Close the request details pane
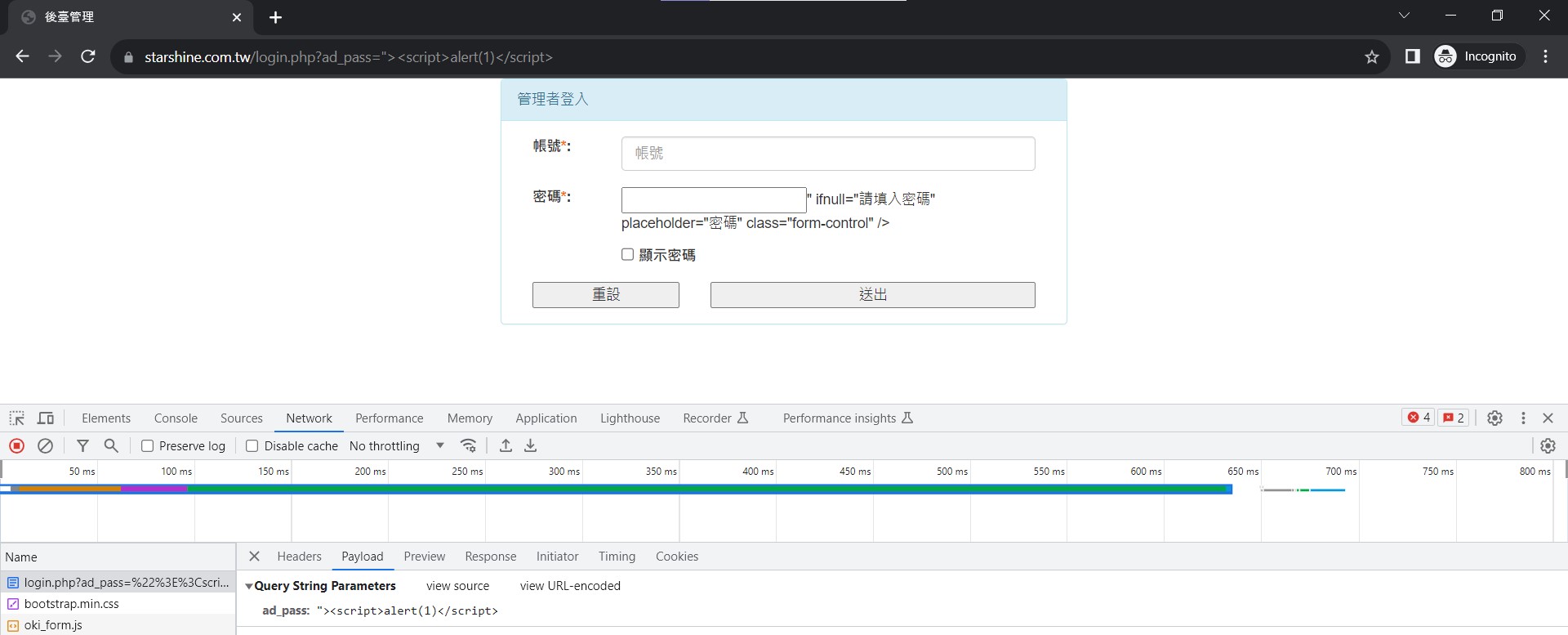 (x=254, y=557)
